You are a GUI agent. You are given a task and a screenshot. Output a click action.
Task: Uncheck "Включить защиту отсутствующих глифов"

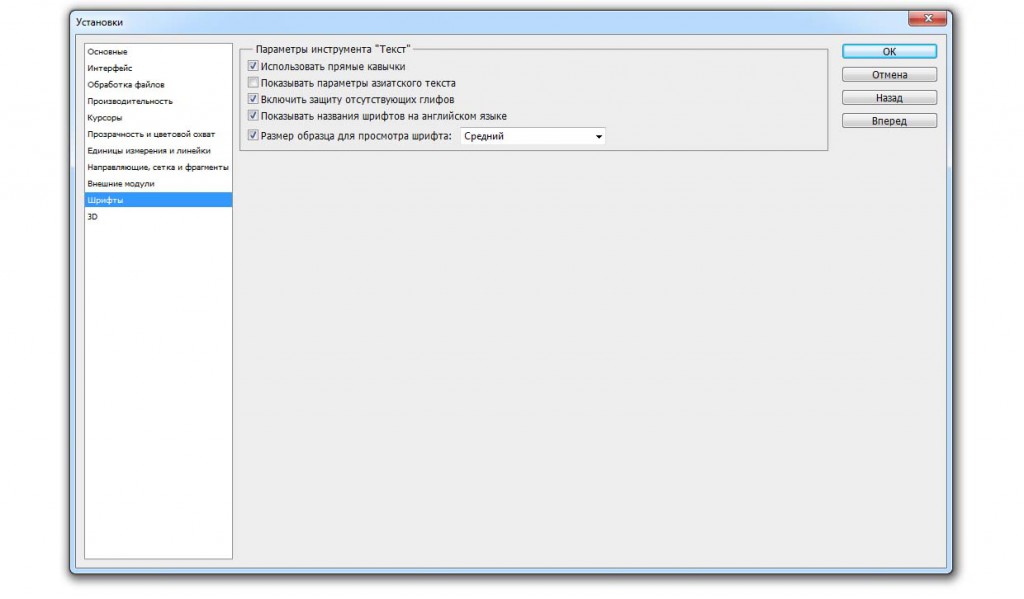[253, 100]
